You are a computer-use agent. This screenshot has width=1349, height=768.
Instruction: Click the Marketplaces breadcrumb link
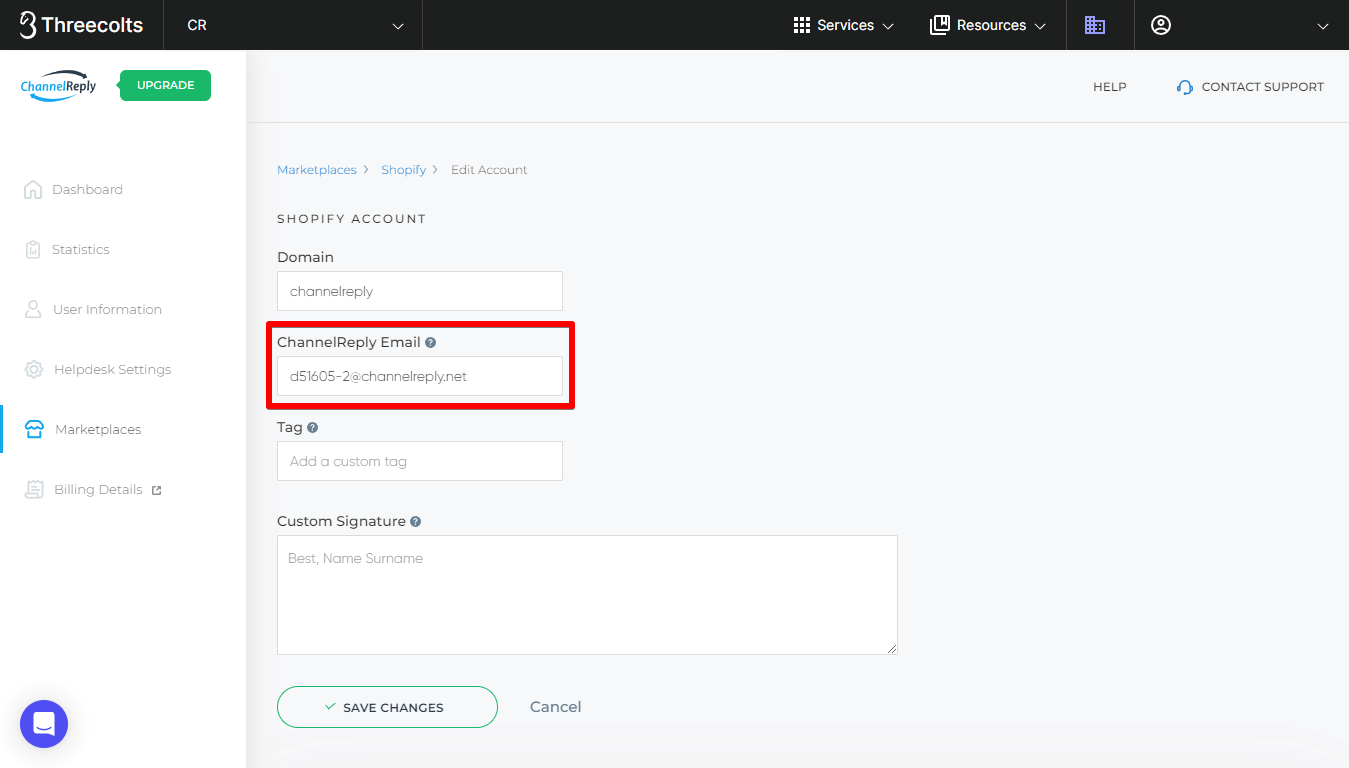coord(316,170)
